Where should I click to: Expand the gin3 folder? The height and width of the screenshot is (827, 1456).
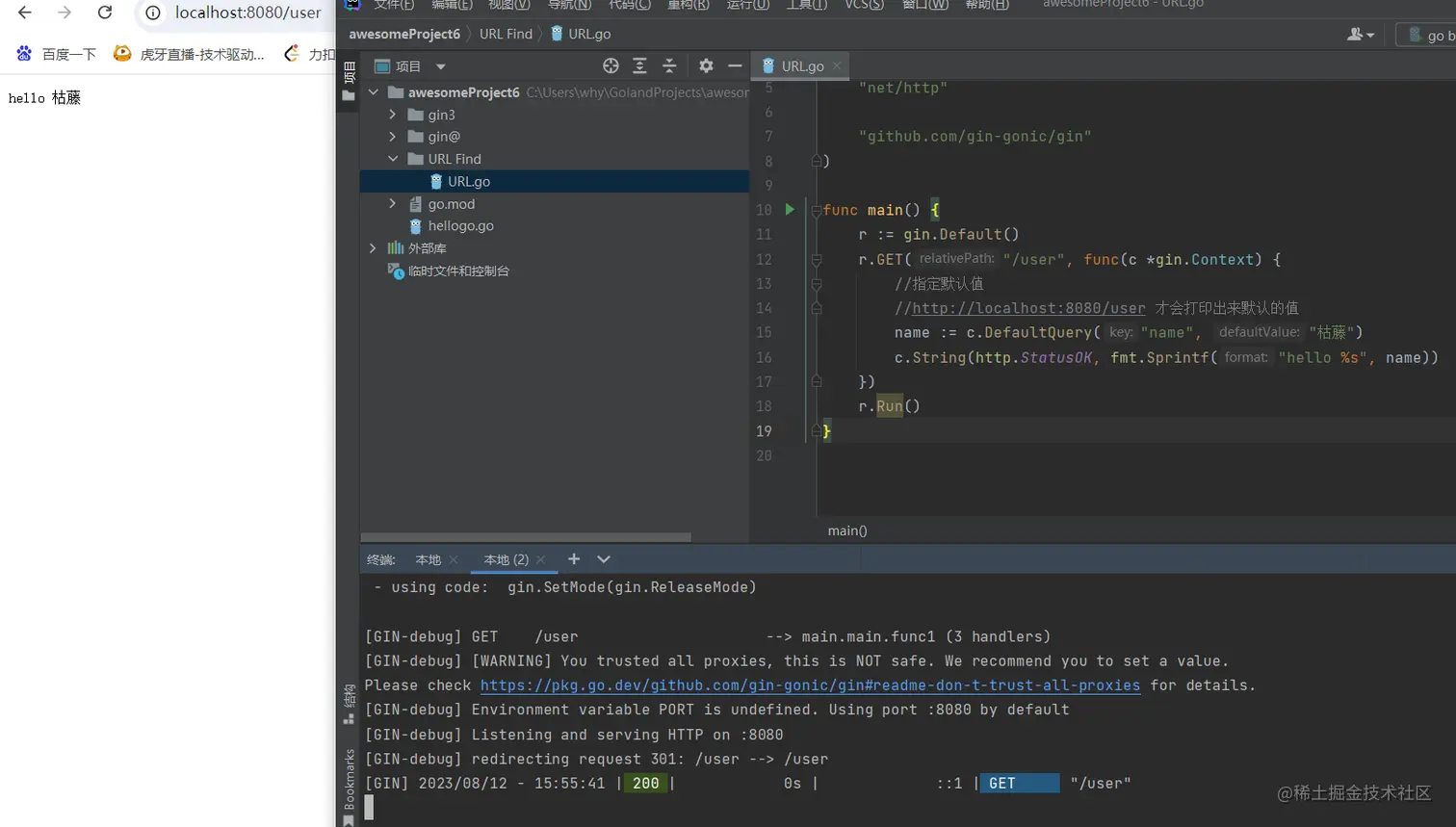(x=392, y=115)
